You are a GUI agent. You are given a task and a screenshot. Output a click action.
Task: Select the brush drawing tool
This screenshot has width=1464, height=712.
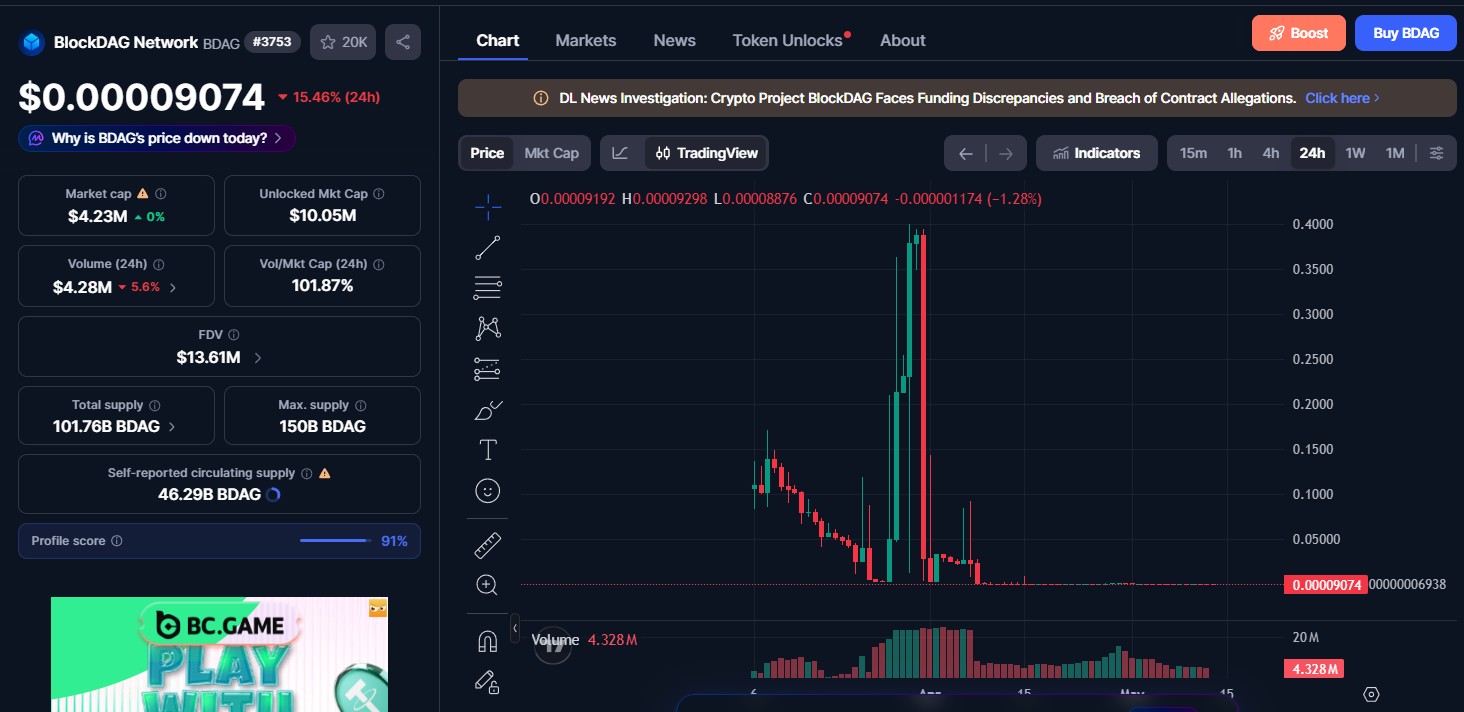click(x=488, y=410)
